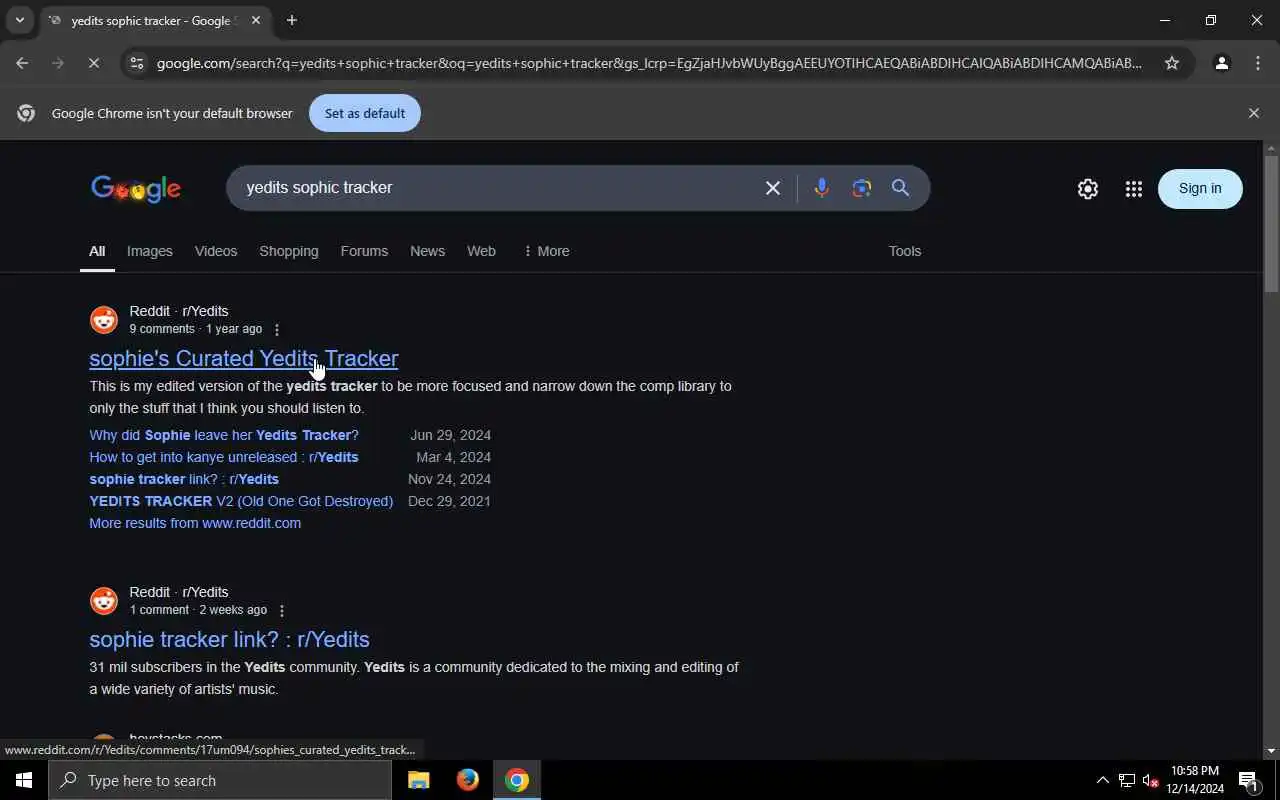Close the yedits sophic tracker tab
Image resolution: width=1280 pixels, height=800 pixels.
coord(256,20)
